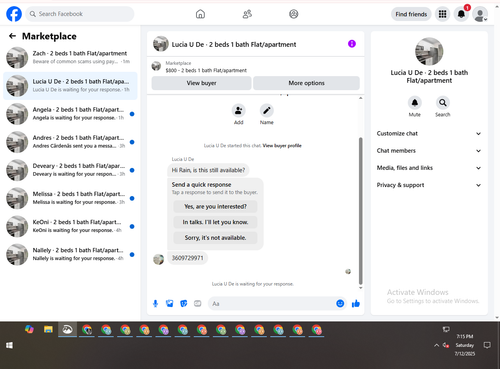Screen dimensions: 500x369
Task: Open the emoji picker in message box
Action: (x=340, y=304)
